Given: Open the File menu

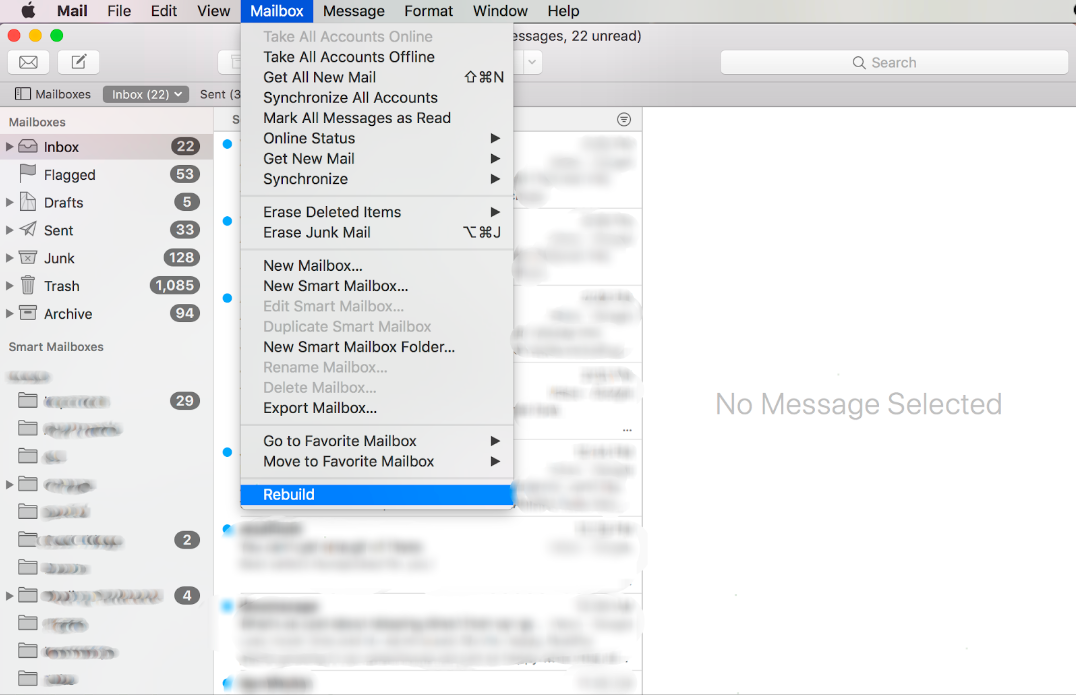Looking at the screenshot, I should point(119,11).
